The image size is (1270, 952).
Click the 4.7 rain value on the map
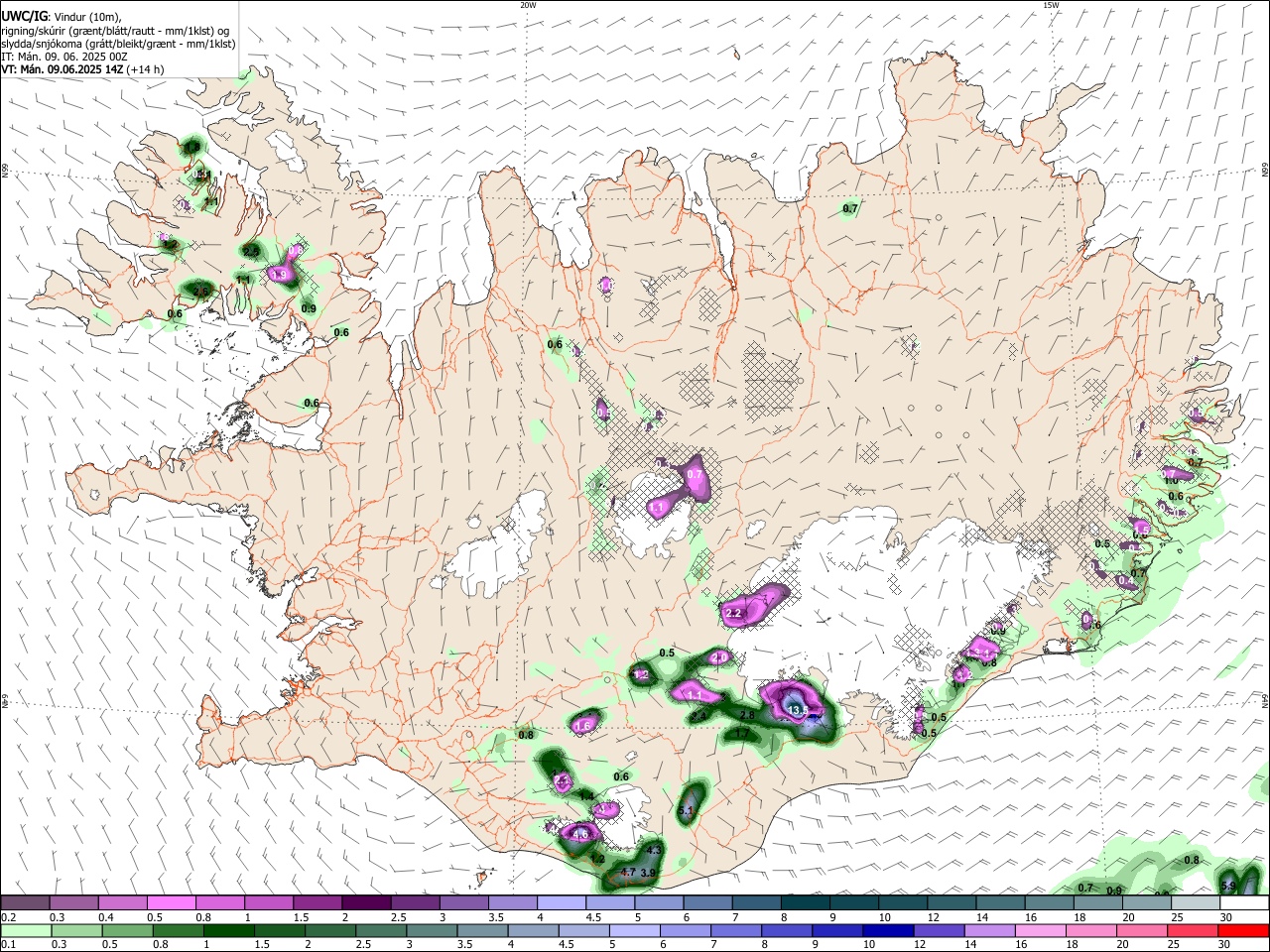pyautogui.click(x=627, y=873)
